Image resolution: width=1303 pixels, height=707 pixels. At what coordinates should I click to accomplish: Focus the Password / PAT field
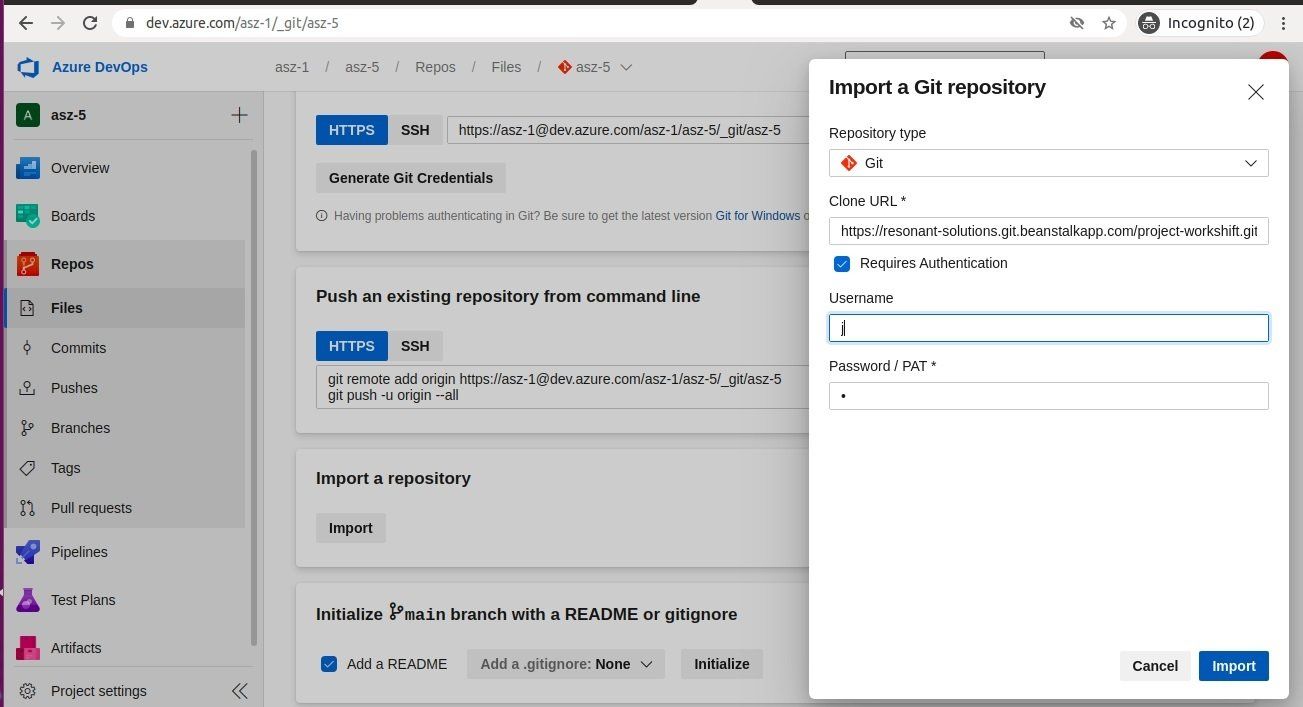[x=1048, y=396]
